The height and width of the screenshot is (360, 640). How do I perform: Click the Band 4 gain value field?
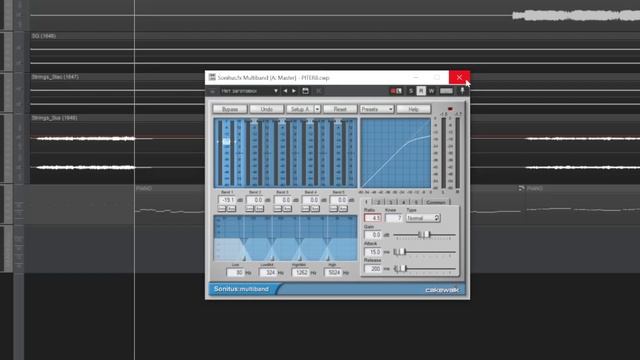pos(311,200)
